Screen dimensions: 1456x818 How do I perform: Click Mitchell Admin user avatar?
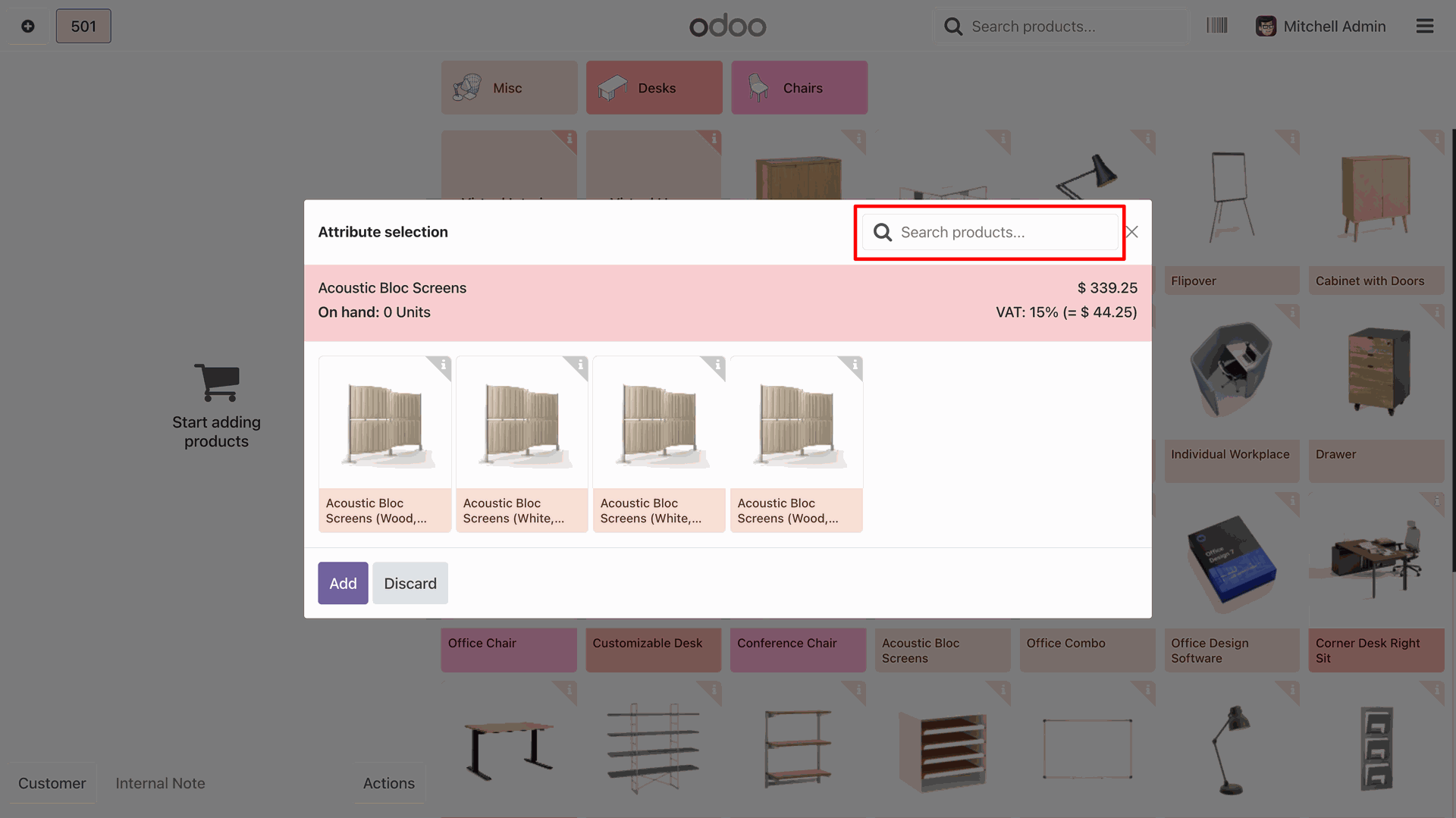tap(1266, 27)
